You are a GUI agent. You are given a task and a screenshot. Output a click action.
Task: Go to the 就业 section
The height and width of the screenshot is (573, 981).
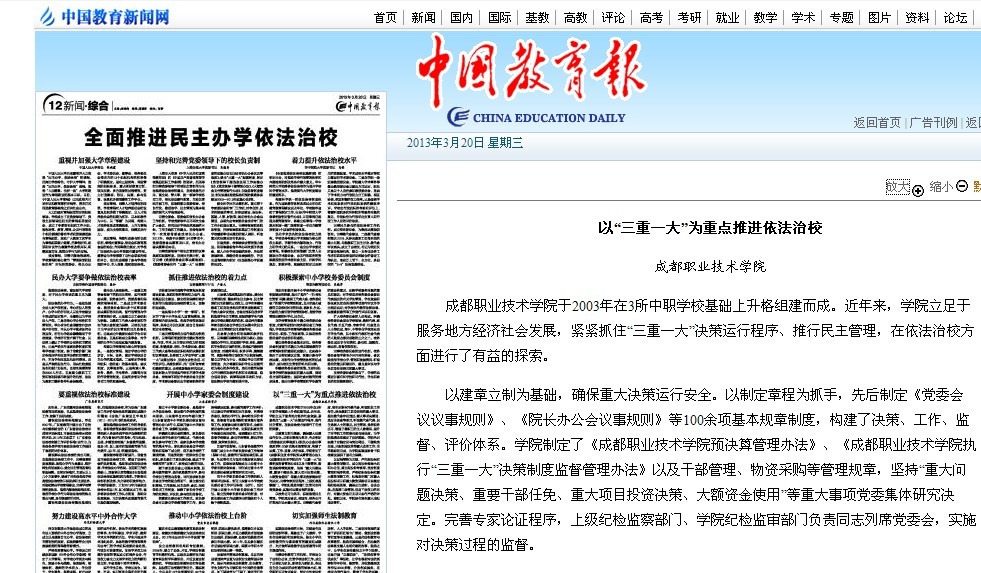728,18
